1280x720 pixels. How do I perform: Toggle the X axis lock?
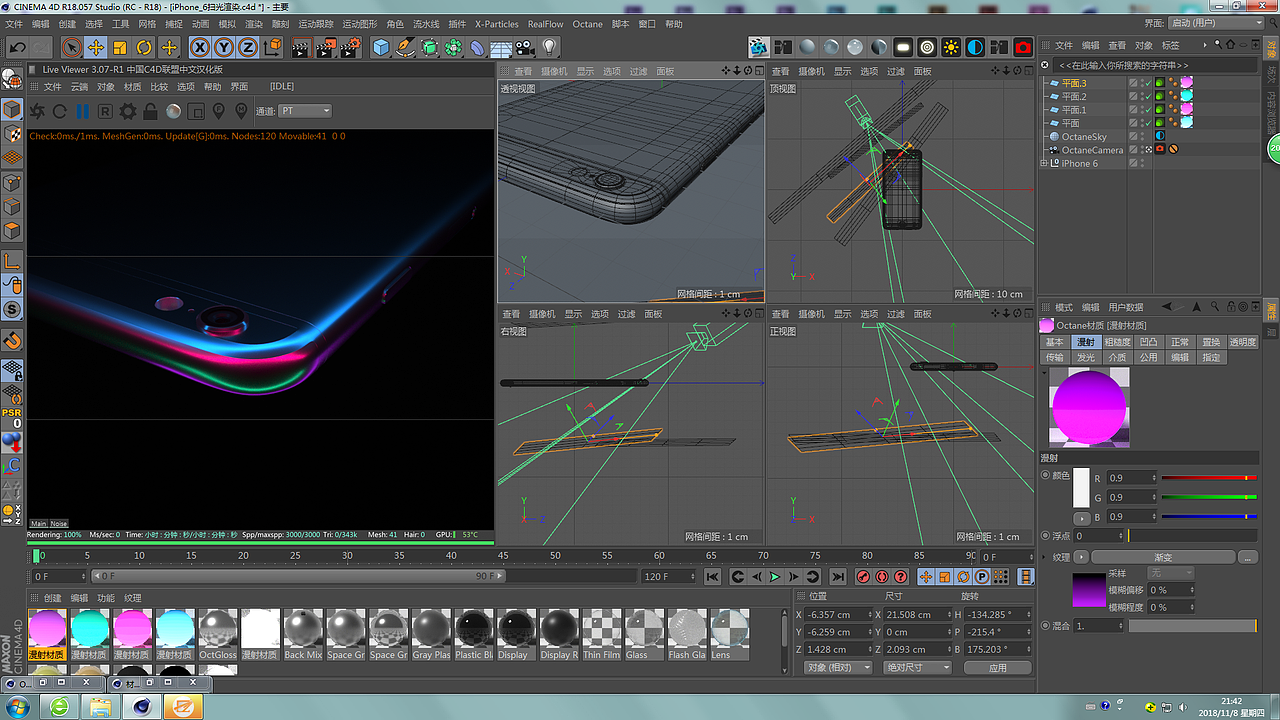(200, 47)
